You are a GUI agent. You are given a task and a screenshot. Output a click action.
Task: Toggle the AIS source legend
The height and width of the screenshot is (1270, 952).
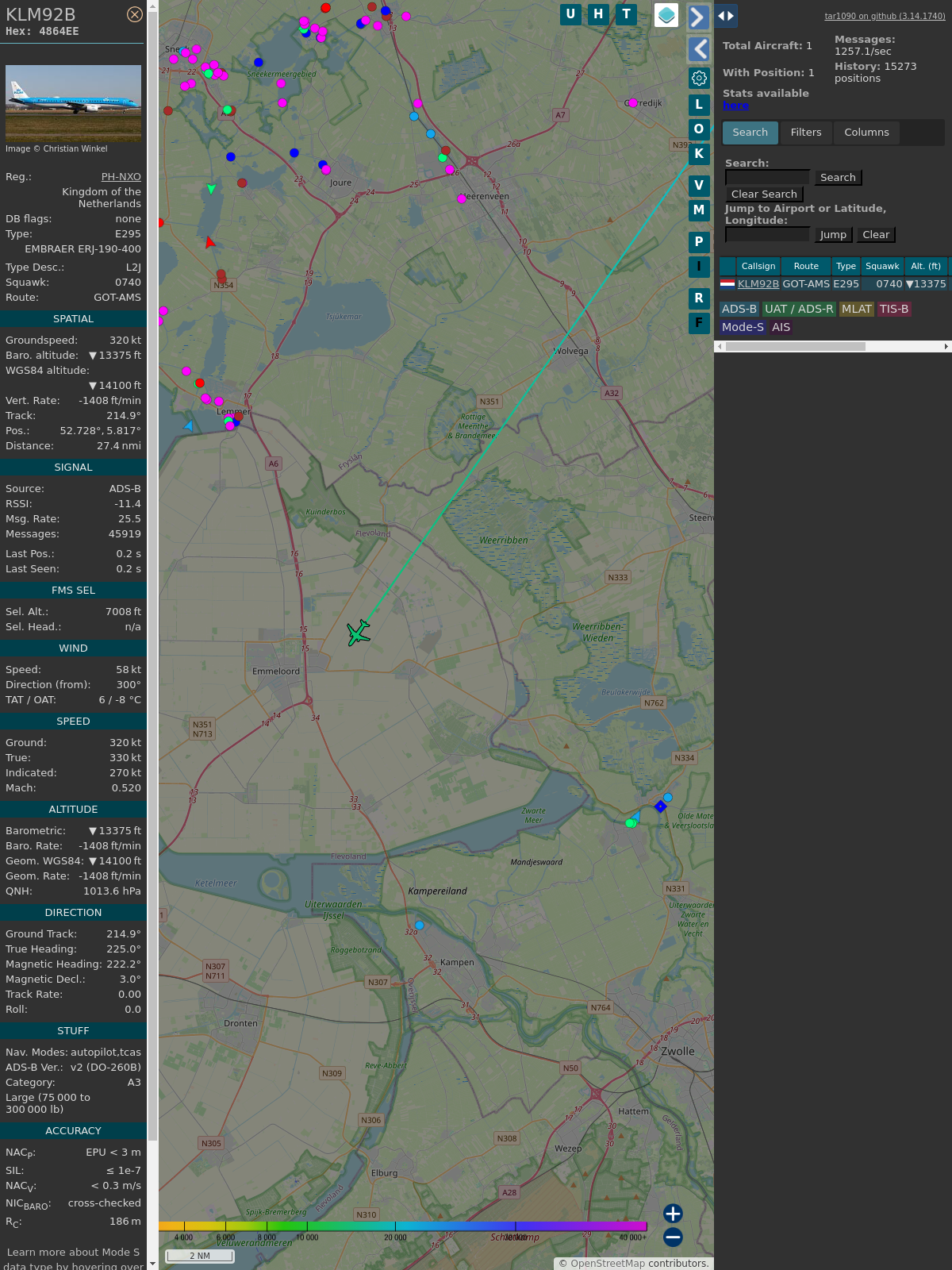click(781, 327)
